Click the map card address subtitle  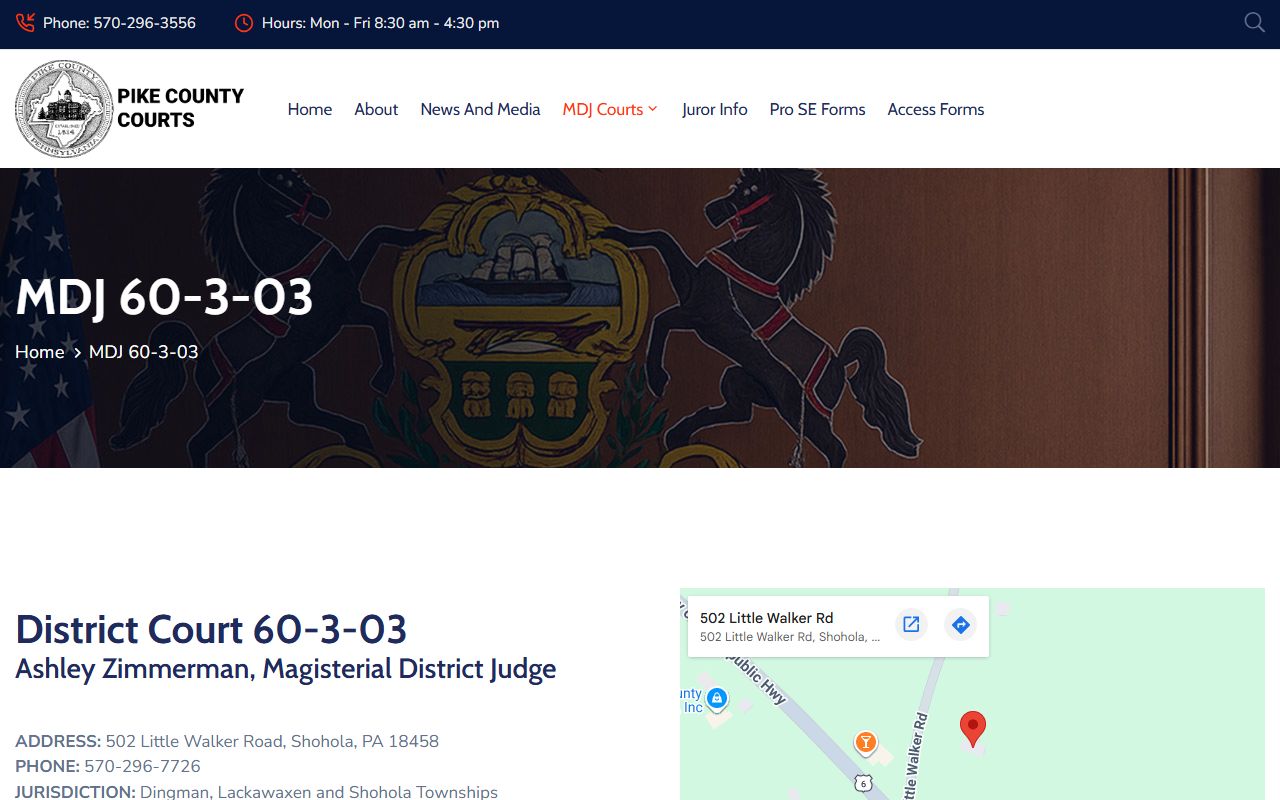coord(790,637)
